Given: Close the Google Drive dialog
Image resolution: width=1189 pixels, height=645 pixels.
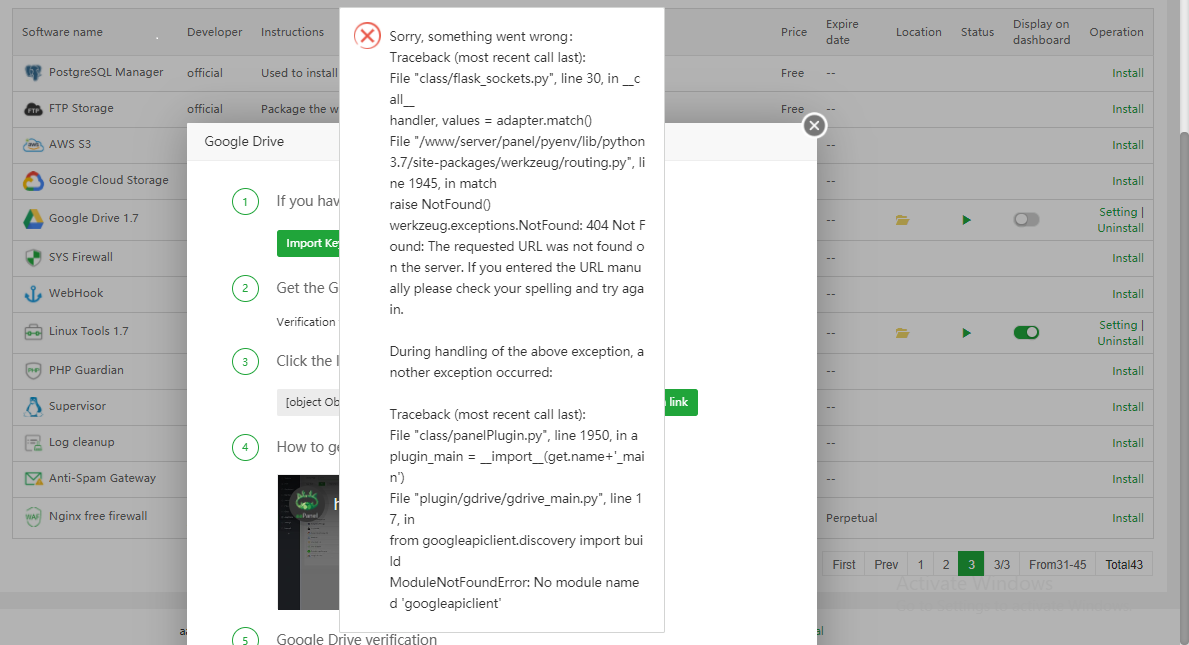Looking at the screenshot, I should [x=815, y=125].
